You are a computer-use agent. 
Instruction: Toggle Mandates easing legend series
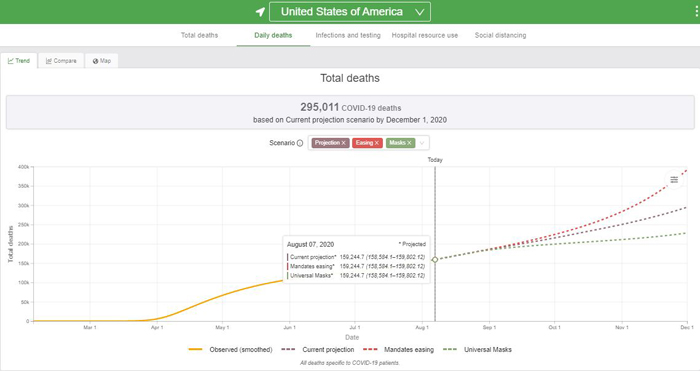(x=399, y=350)
